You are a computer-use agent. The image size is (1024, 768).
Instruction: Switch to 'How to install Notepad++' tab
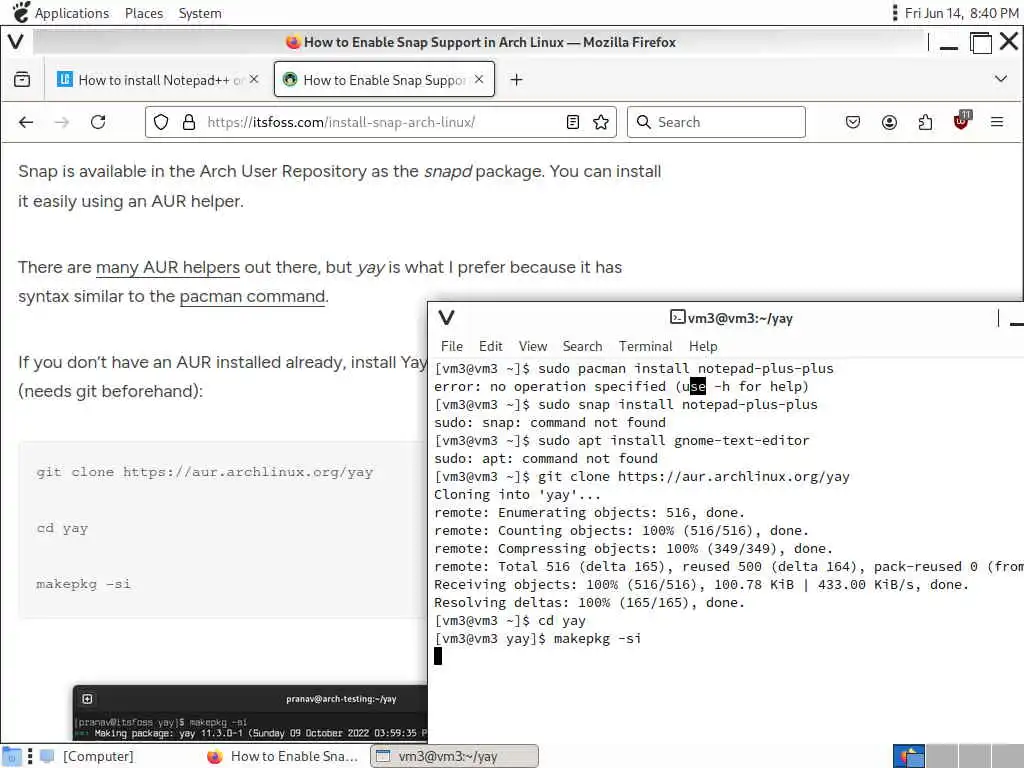(x=158, y=80)
